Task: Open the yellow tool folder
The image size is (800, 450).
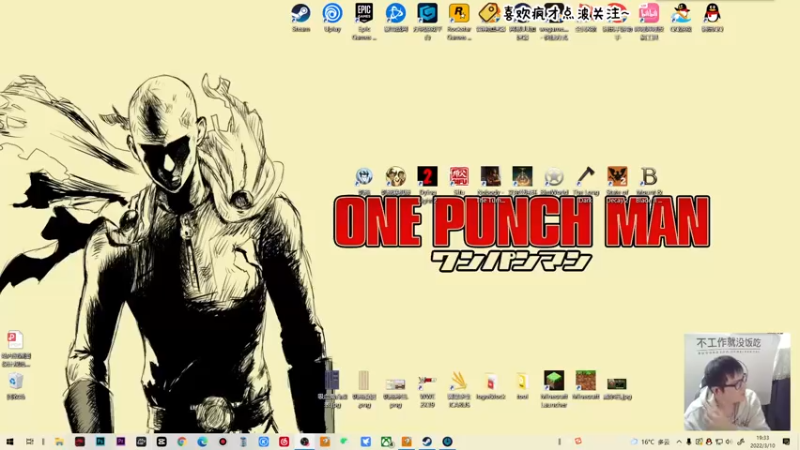Action: 522,385
